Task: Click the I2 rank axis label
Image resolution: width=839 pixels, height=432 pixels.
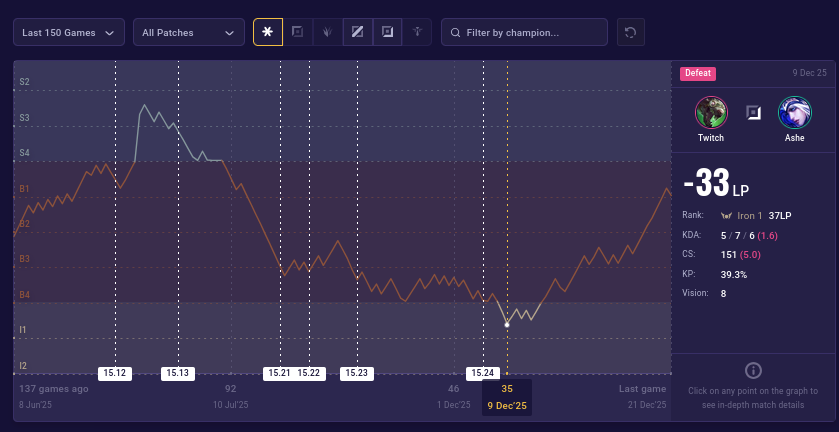Action: point(23,366)
